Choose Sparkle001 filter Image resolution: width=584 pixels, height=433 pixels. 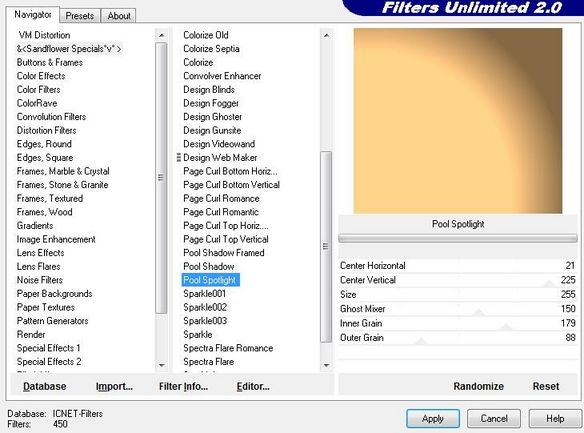tap(204, 293)
